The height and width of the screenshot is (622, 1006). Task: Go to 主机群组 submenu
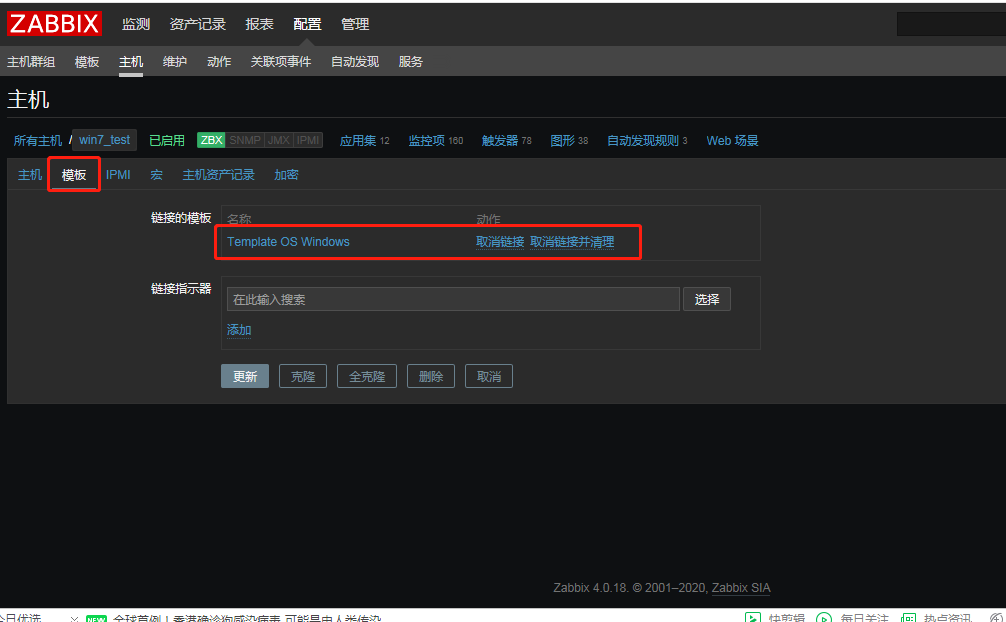pos(31,62)
